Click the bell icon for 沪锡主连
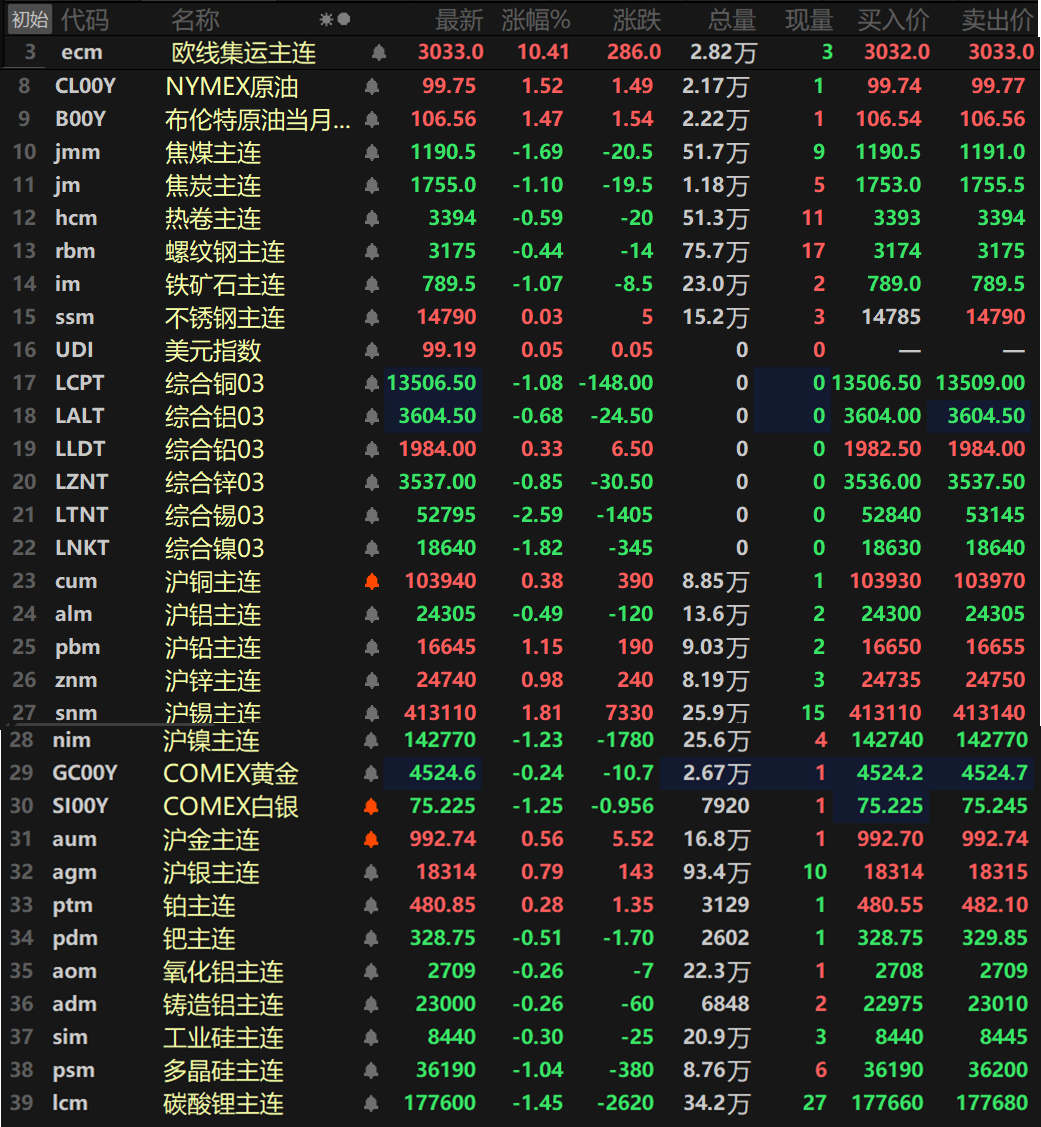 coord(372,714)
